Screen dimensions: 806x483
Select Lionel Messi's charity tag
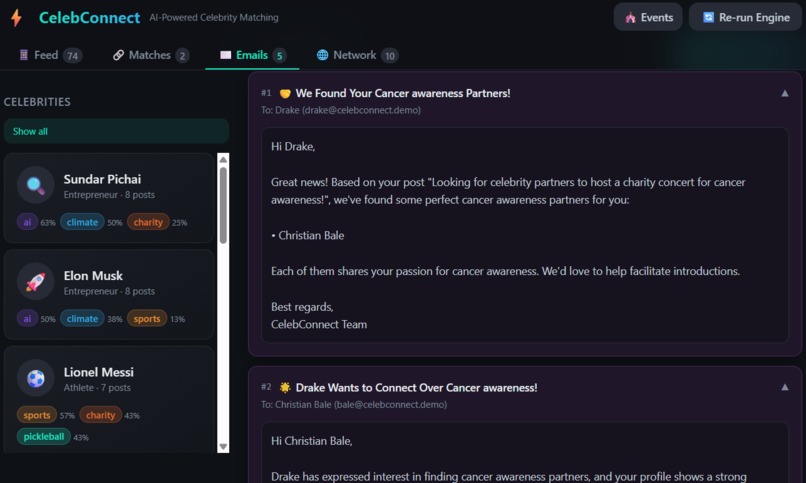(x=101, y=415)
